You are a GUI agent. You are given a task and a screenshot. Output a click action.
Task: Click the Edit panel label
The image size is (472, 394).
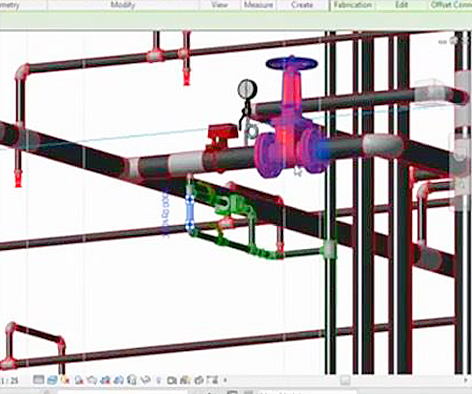point(401,5)
